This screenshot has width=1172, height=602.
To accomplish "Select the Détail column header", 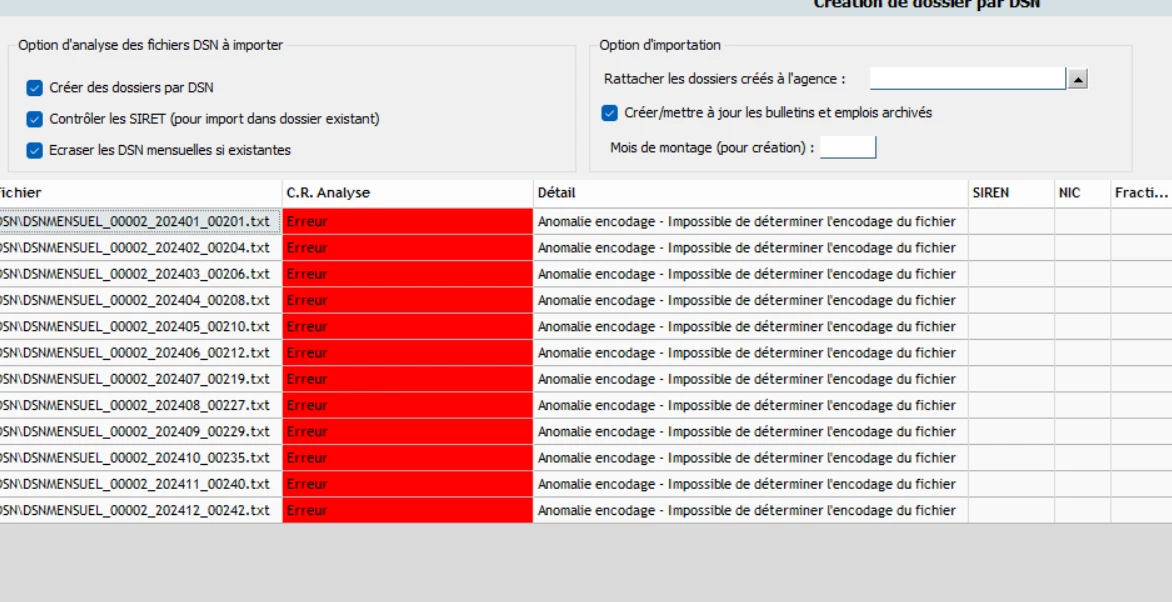I will [750, 193].
